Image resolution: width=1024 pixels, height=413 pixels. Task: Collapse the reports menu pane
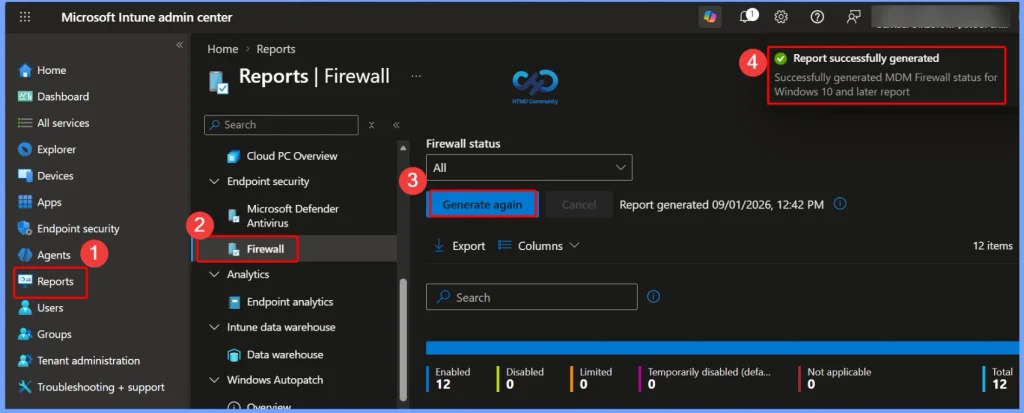[396, 125]
